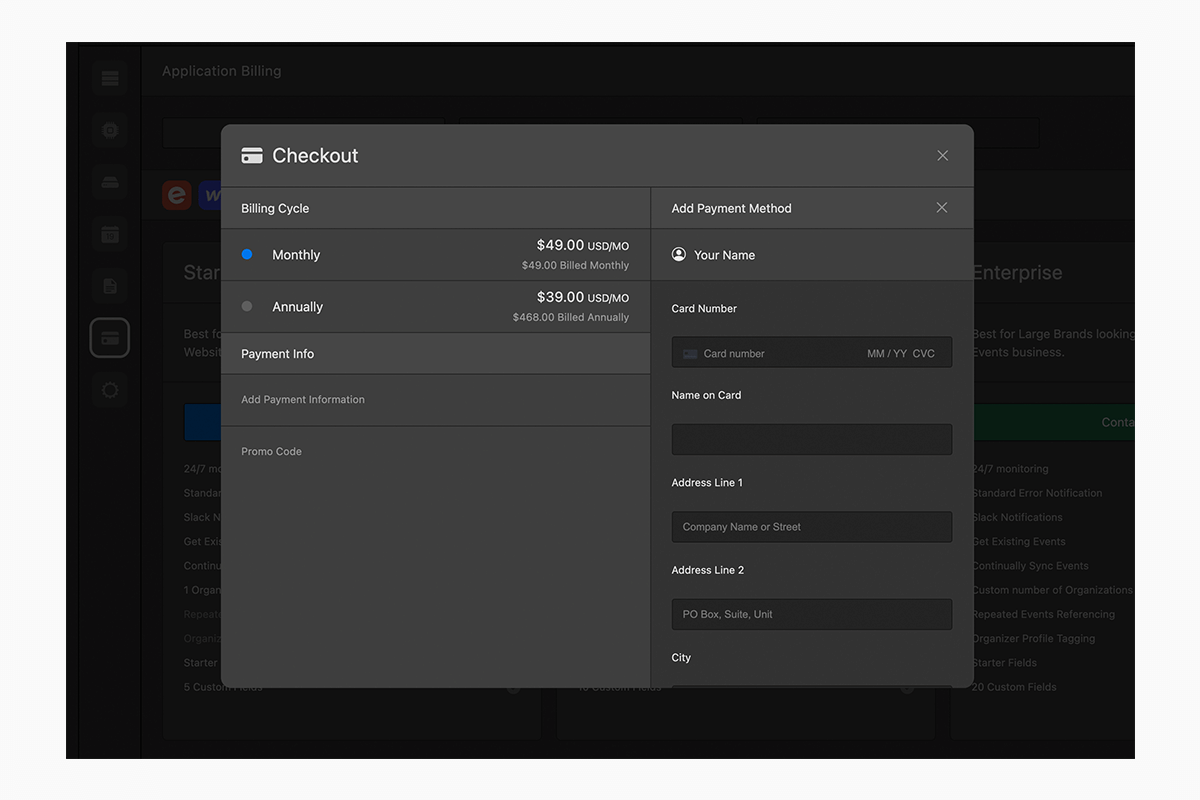The image size is (1200, 800).
Task: Click the $39.00 USD/MO price
Action: (583, 297)
